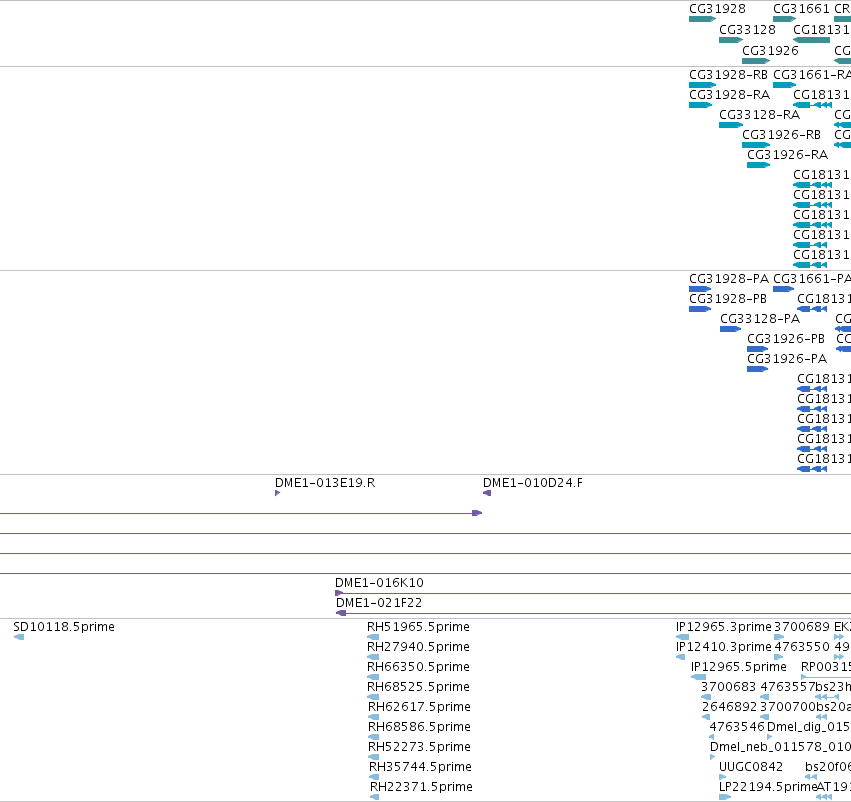
Task: Click the CG33128 gene feature
Action: 731,40
